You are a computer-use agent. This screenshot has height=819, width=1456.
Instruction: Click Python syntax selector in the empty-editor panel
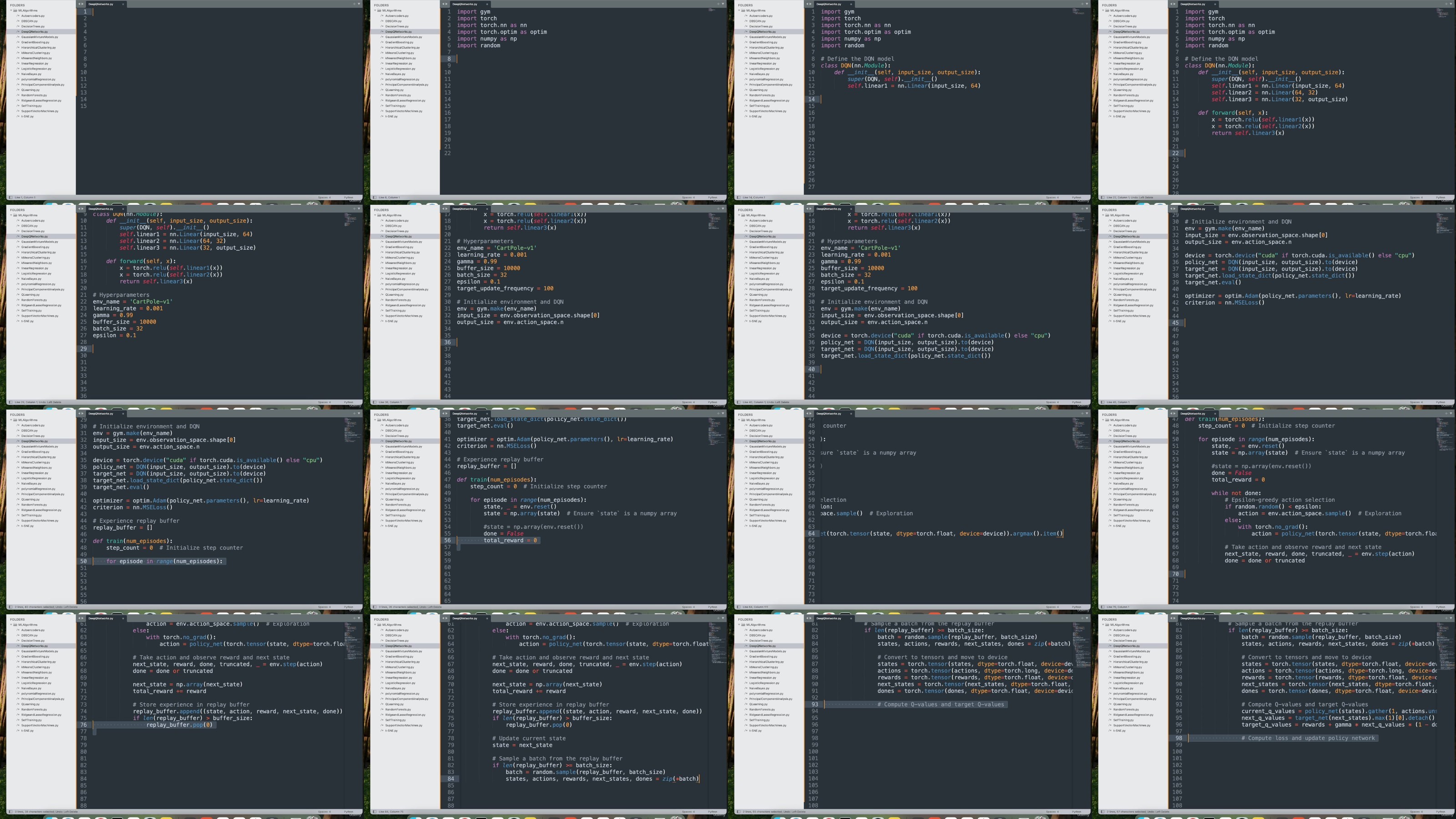[x=349, y=197]
